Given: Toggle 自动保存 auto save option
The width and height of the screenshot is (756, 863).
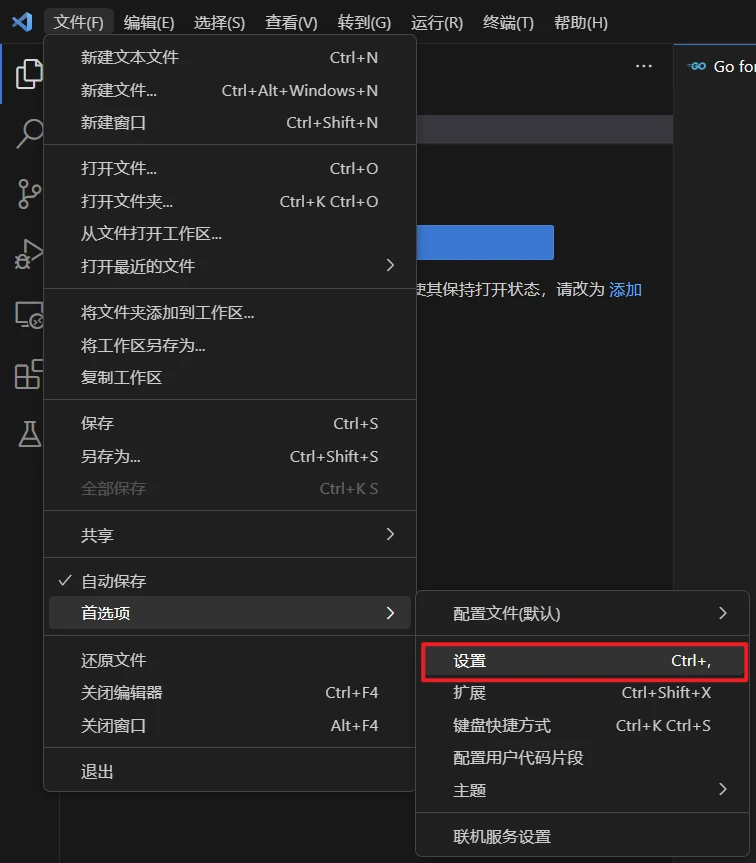Looking at the screenshot, I should tap(230, 581).
